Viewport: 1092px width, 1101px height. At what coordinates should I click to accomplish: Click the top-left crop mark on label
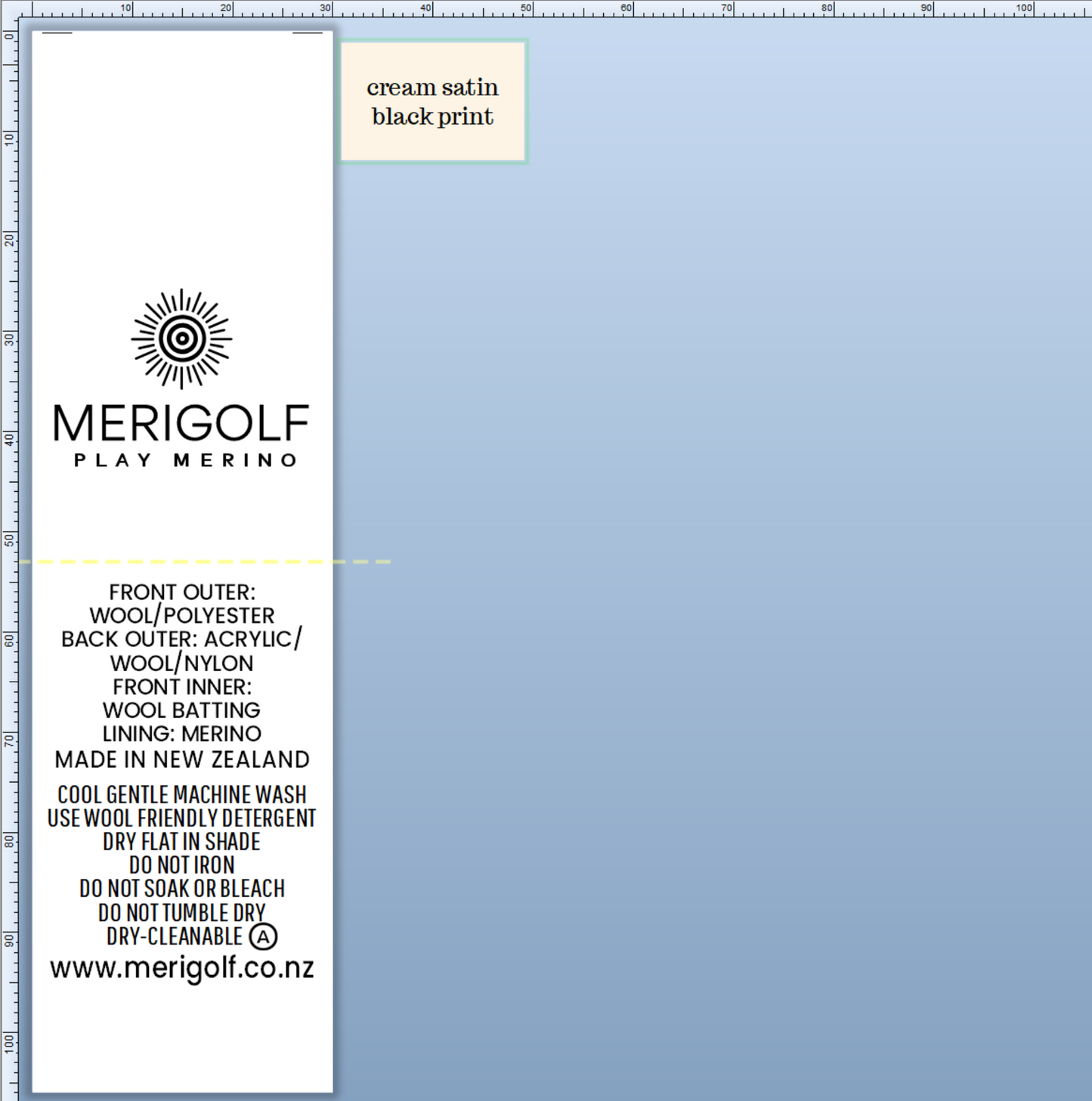[57, 33]
